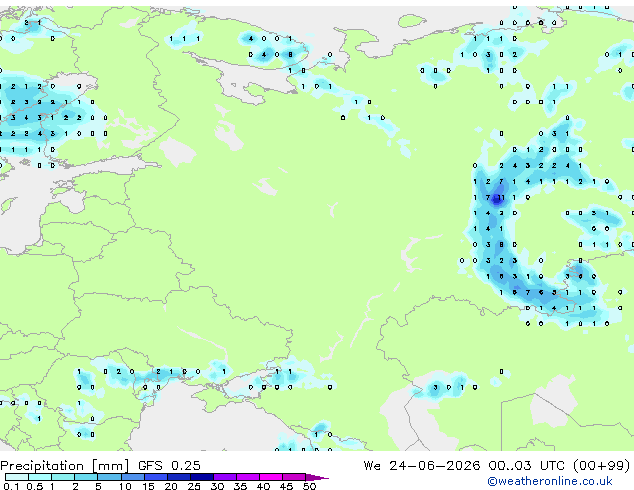Click the purple arrow tip above 50
Viewport: 634px width, 490px height.
pyautogui.click(x=317, y=477)
